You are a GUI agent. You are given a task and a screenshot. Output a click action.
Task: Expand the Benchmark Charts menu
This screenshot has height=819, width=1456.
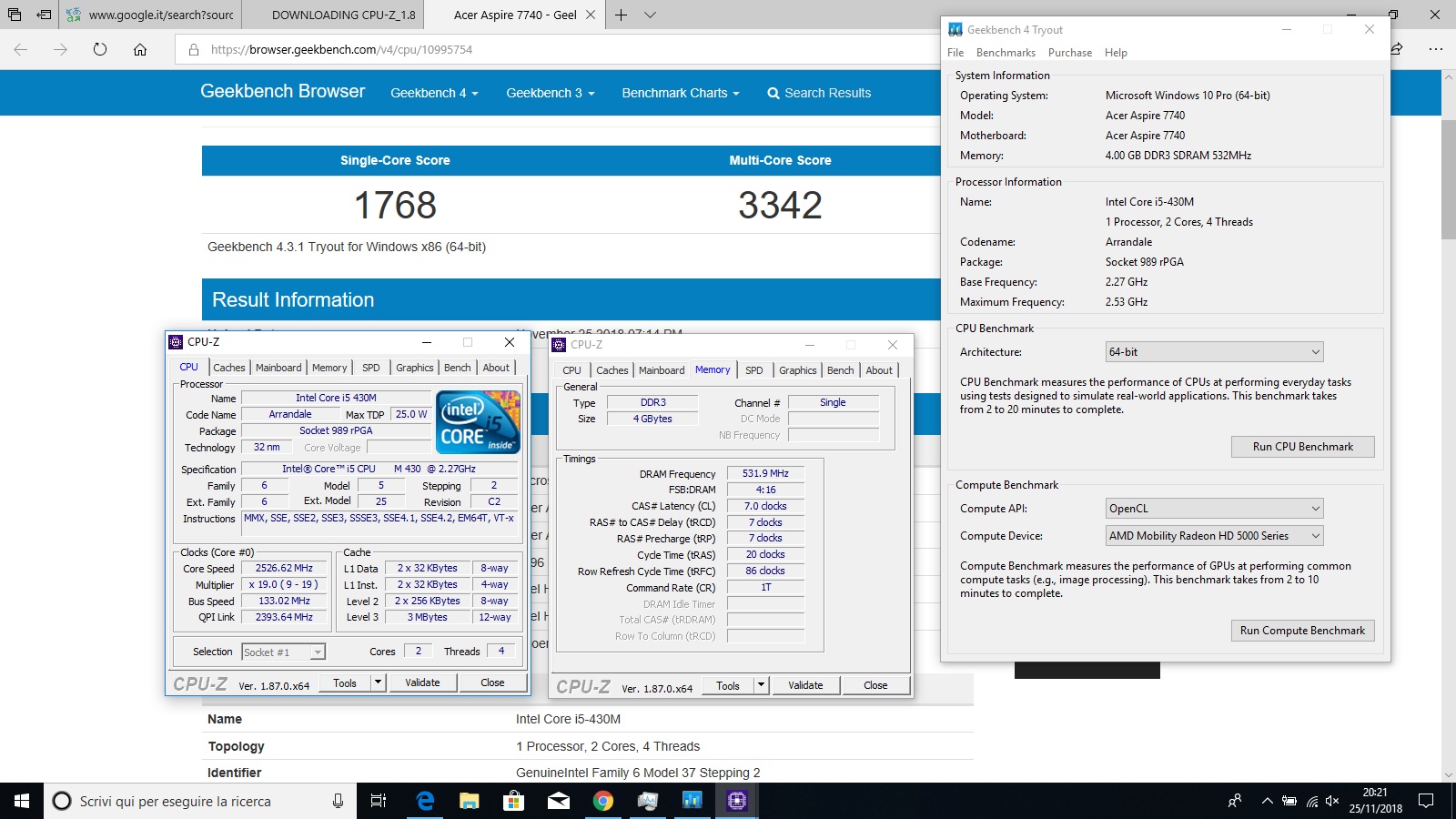[681, 93]
